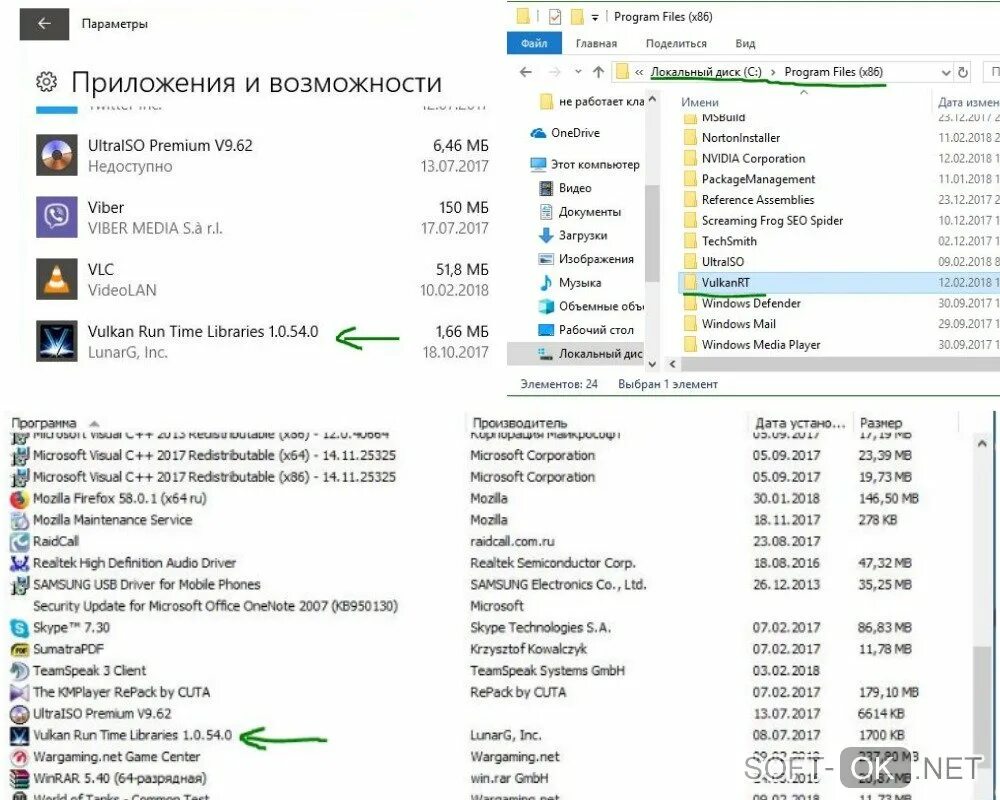Select the Windows Mail folder

(x=730, y=324)
